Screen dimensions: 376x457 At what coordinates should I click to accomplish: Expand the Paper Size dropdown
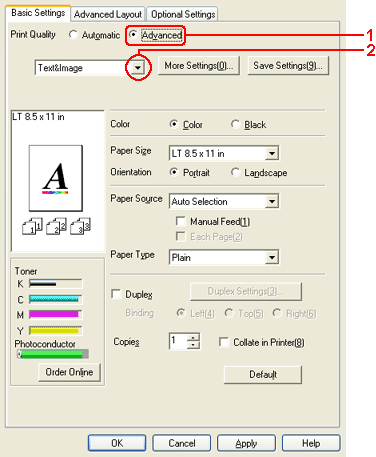tap(272, 153)
